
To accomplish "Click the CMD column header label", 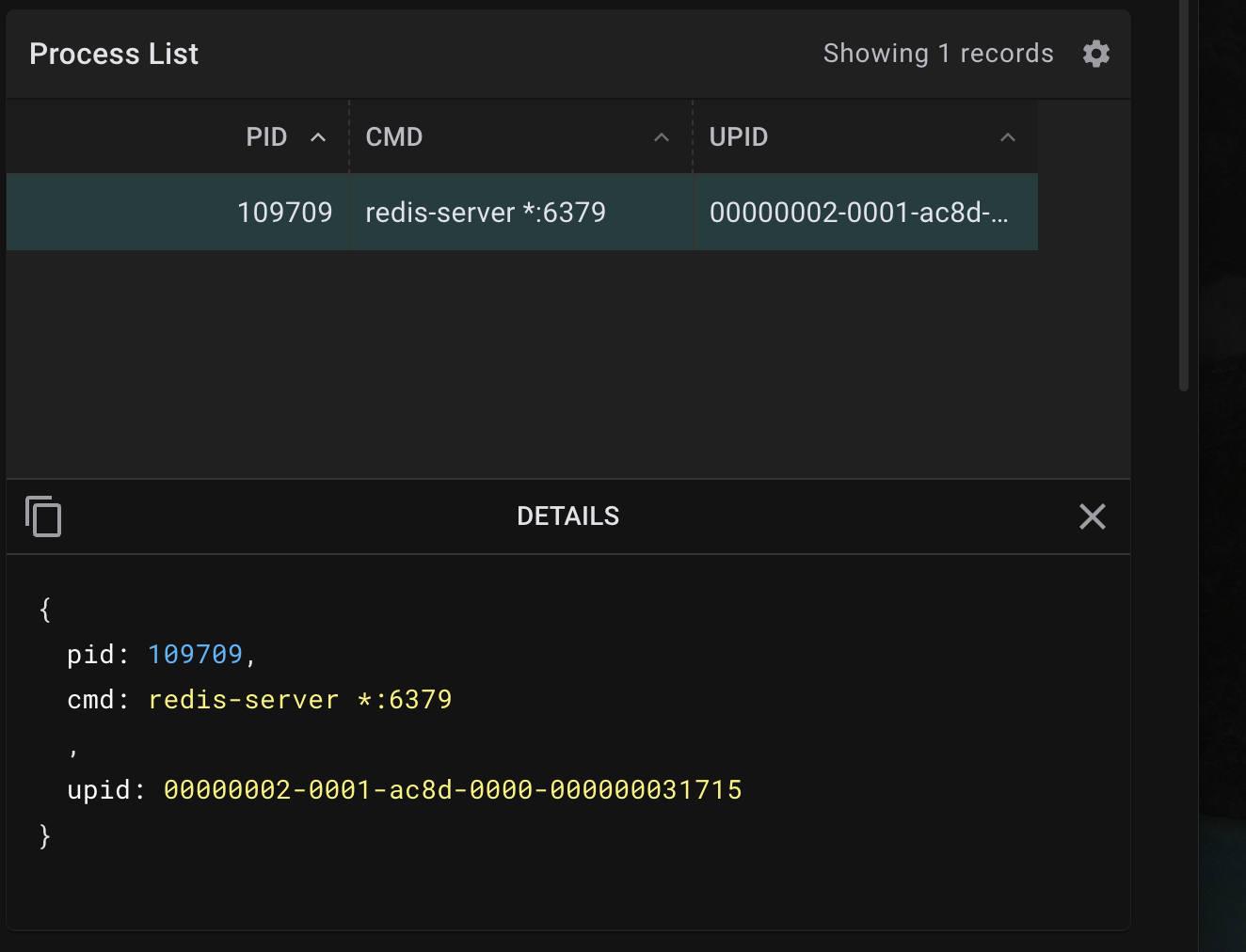I will (394, 137).
